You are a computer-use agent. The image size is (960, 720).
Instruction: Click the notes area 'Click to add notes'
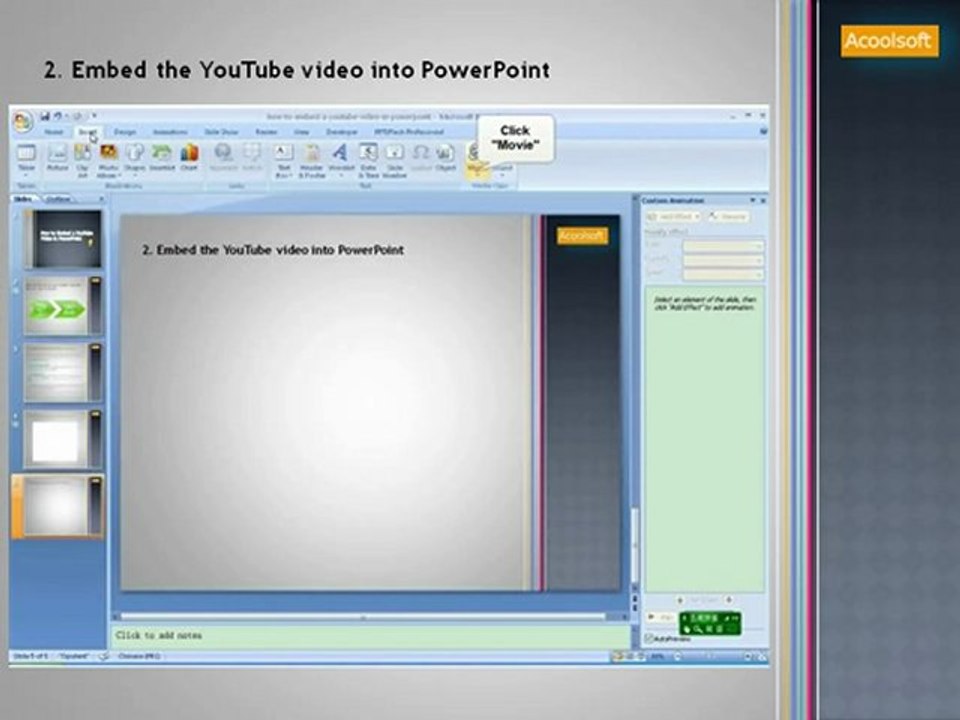[x=370, y=636]
